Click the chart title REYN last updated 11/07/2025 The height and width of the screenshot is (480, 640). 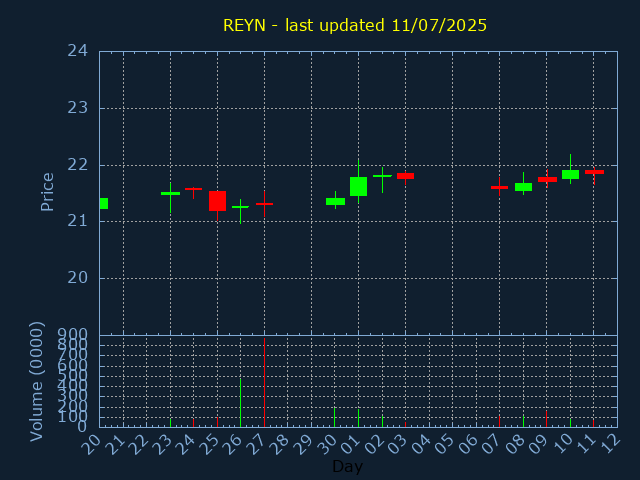(355, 25)
